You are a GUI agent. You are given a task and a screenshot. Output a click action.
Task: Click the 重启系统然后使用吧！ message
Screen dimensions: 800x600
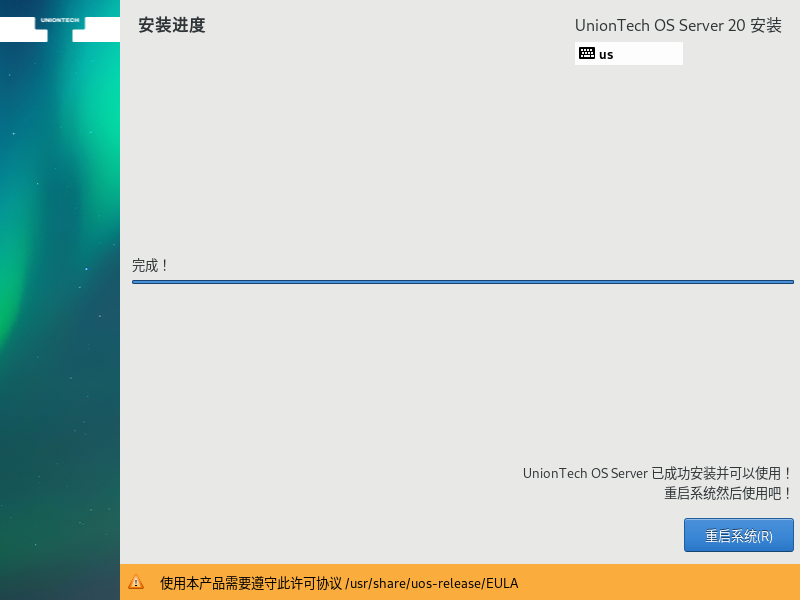click(x=728, y=493)
